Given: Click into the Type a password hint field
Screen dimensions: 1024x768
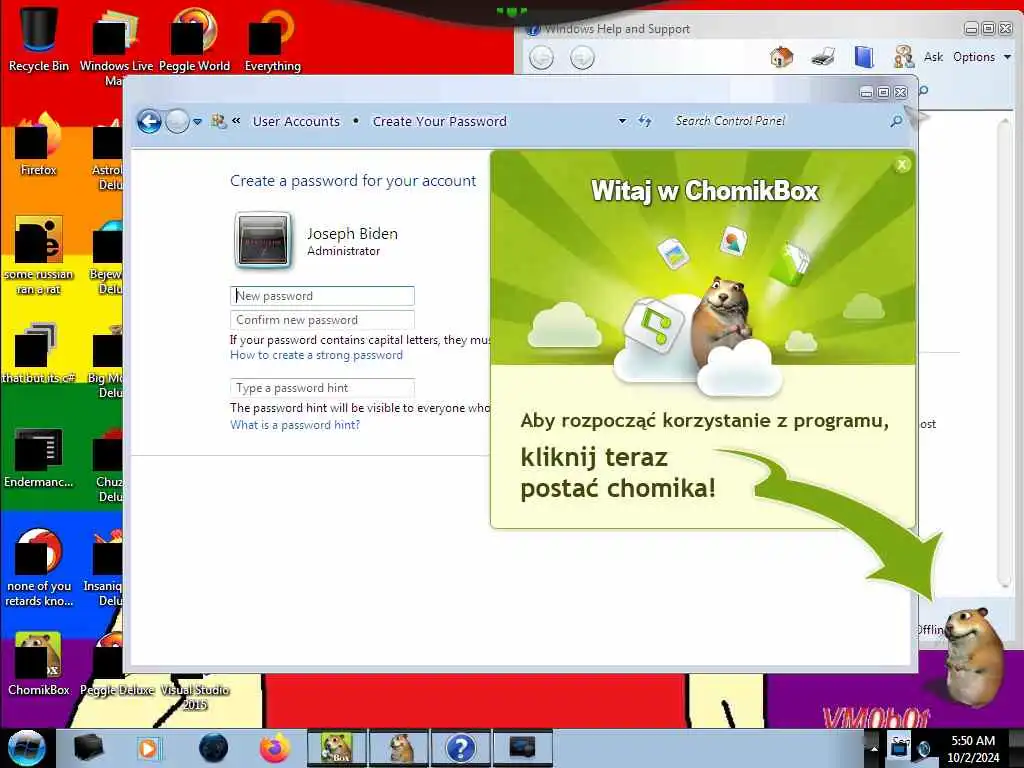Looking at the screenshot, I should (x=323, y=388).
